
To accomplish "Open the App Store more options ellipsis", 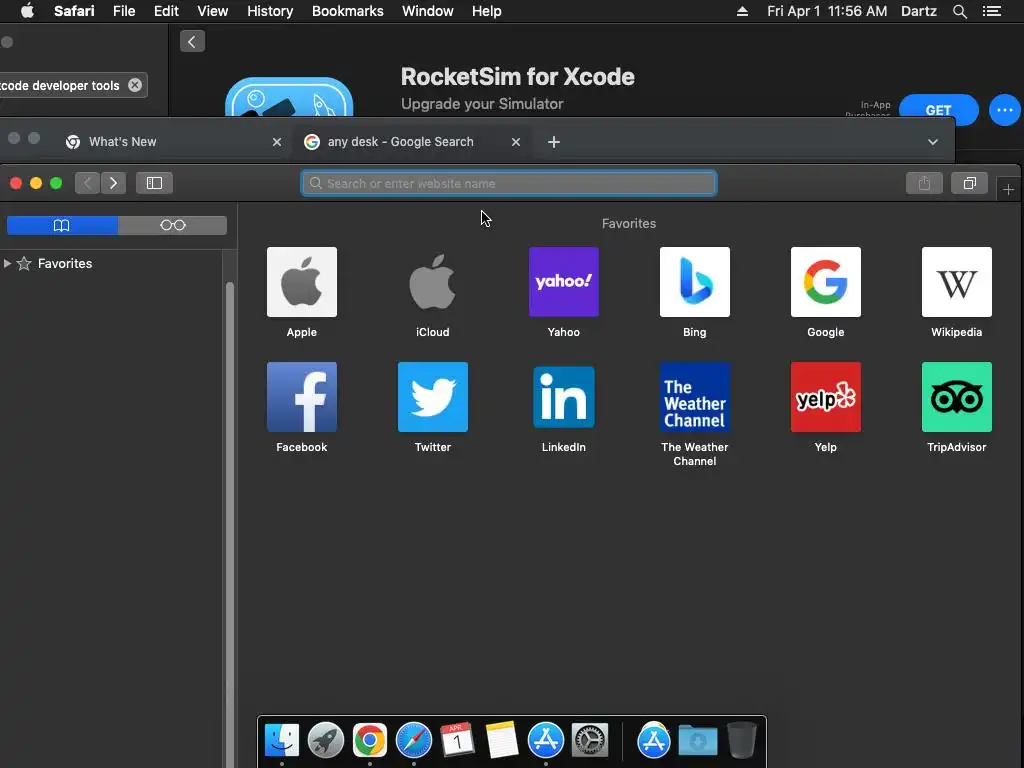I will [1004, 110].
